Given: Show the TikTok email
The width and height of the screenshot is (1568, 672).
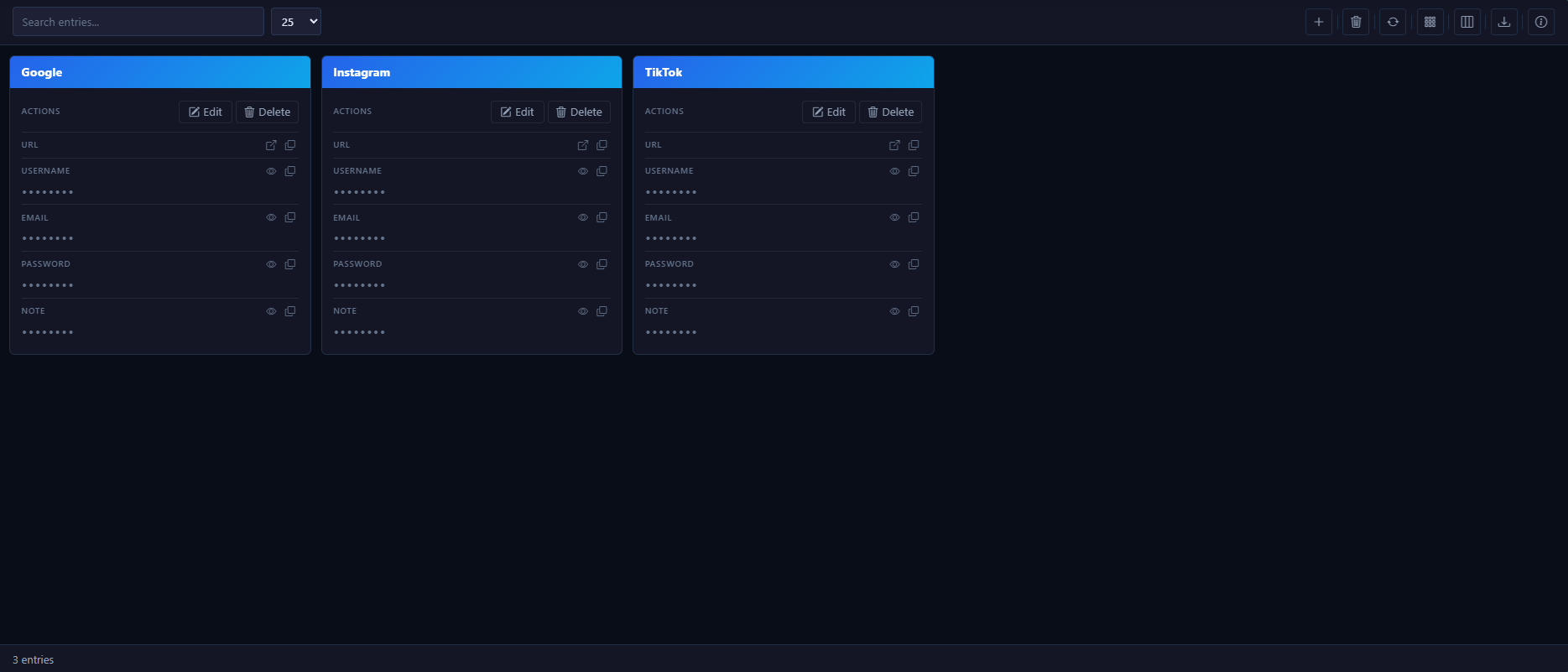Looking at the screenshot, I should click(x=894, y=217).
